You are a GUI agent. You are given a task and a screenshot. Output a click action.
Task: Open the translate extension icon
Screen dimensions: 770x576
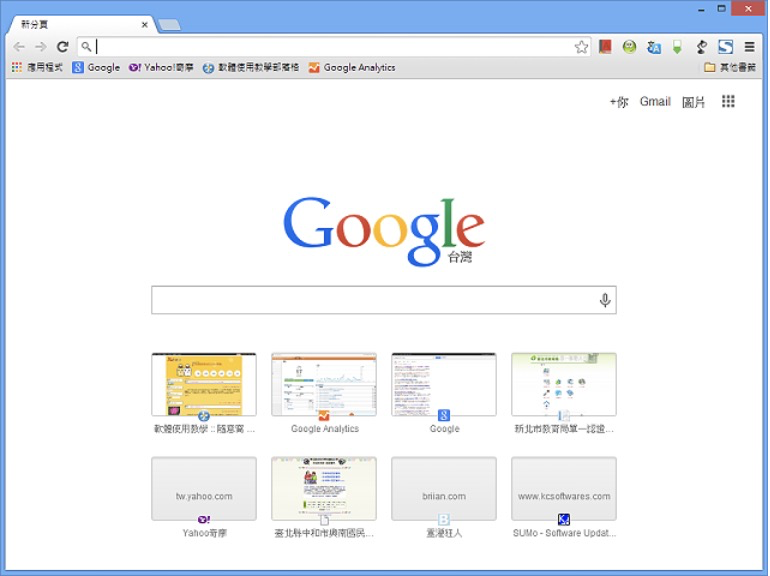pos(654,47)
